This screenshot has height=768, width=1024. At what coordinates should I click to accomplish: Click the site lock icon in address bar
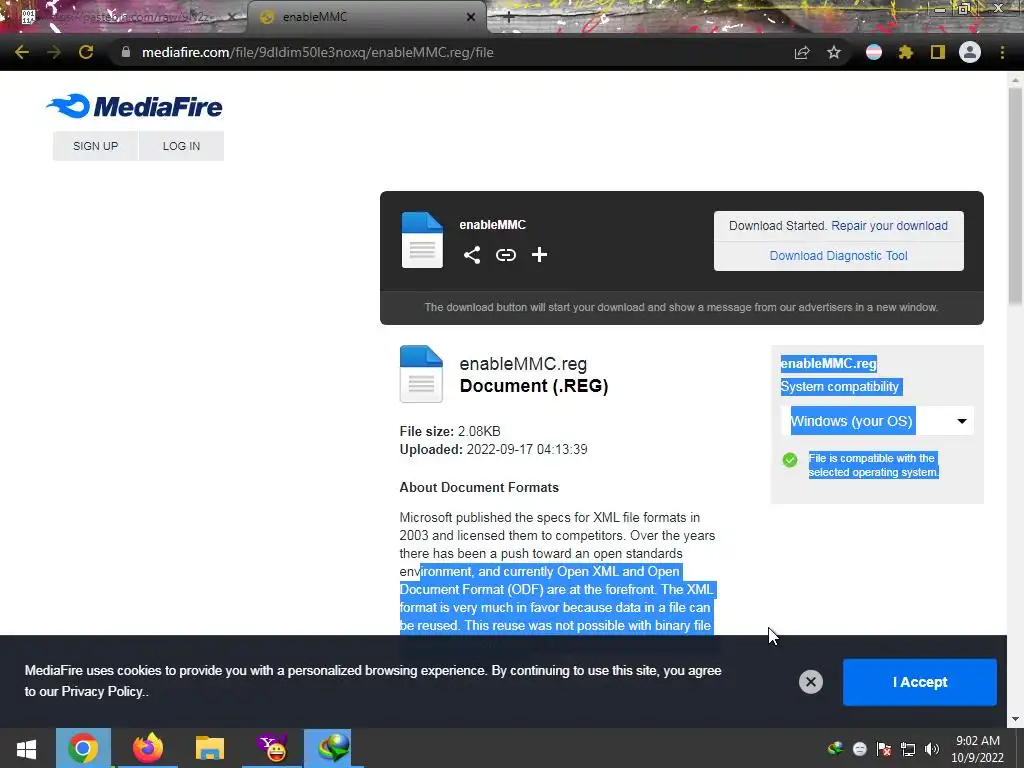point(126,52)
